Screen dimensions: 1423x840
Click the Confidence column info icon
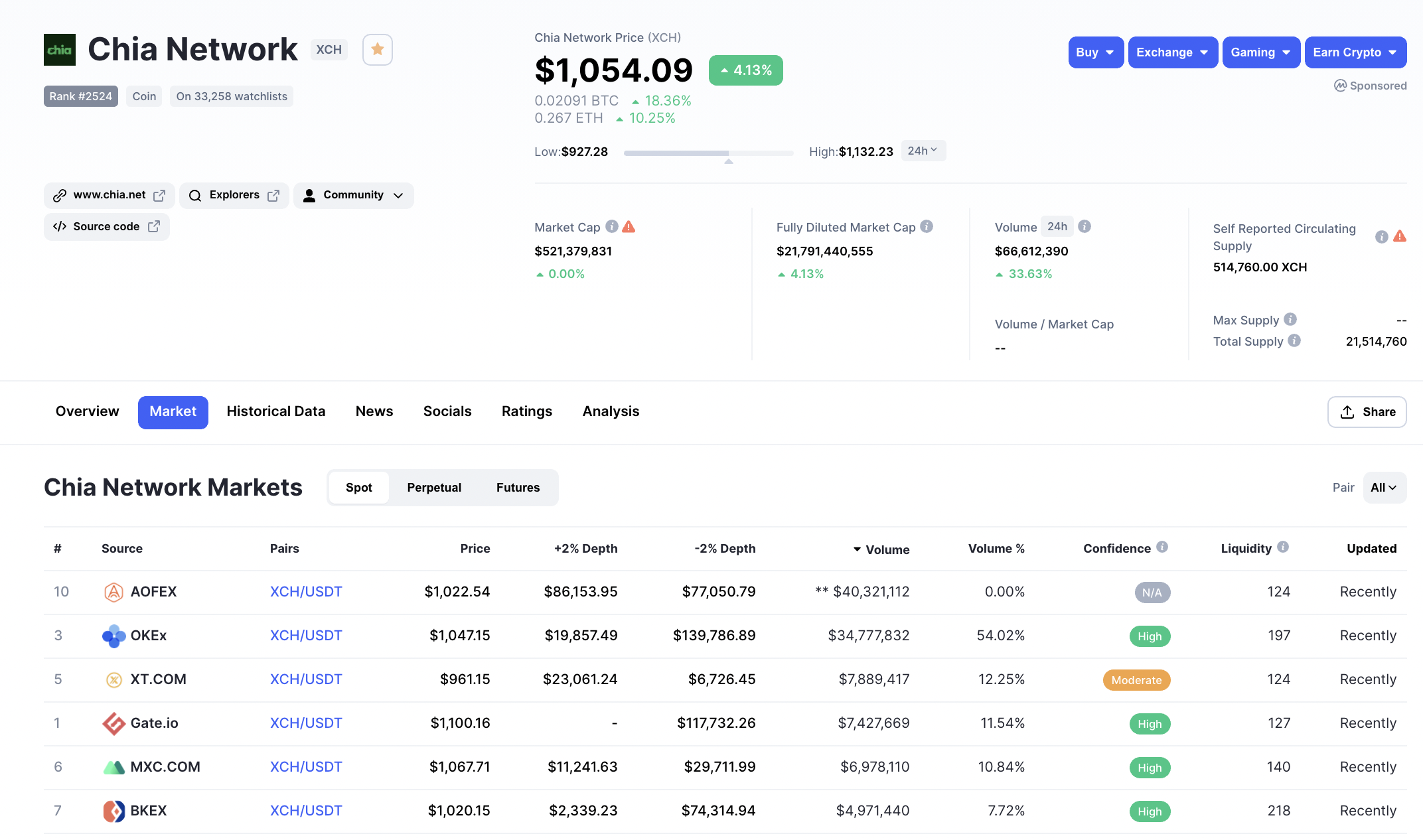pyautogui.click(x=1161, y=547)
